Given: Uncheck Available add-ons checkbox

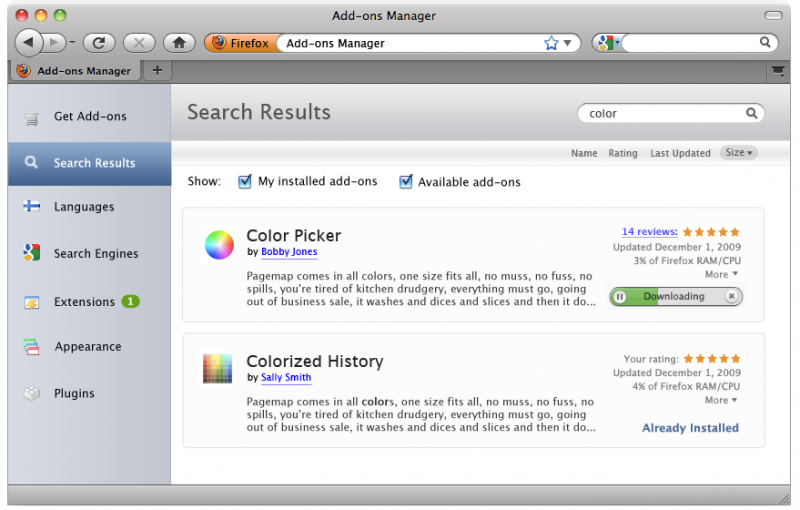Looking at the screenshot, I should click(406, 181).
